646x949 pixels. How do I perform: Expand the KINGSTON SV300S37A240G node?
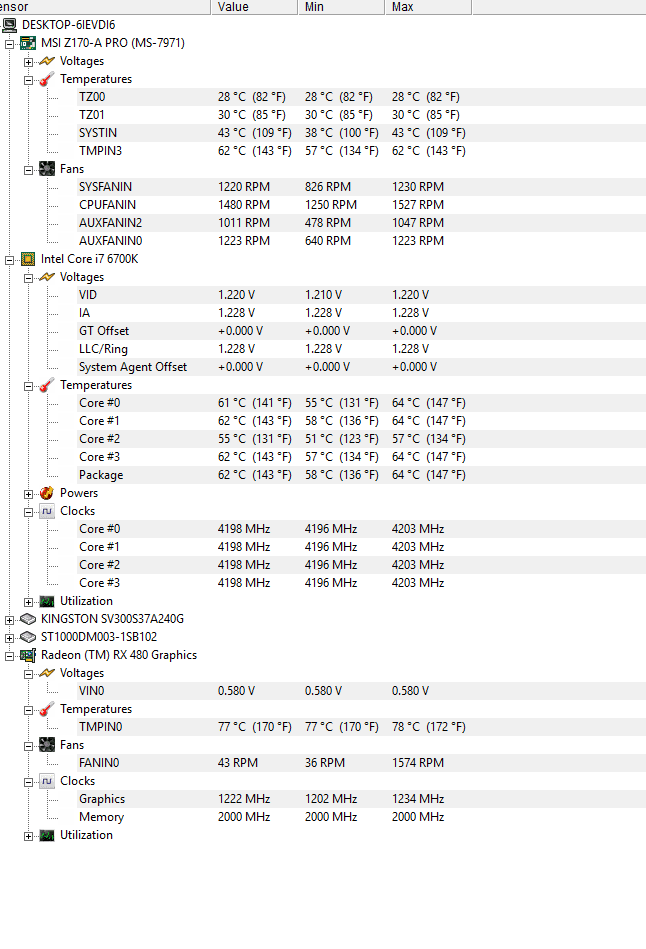[10, 620]
